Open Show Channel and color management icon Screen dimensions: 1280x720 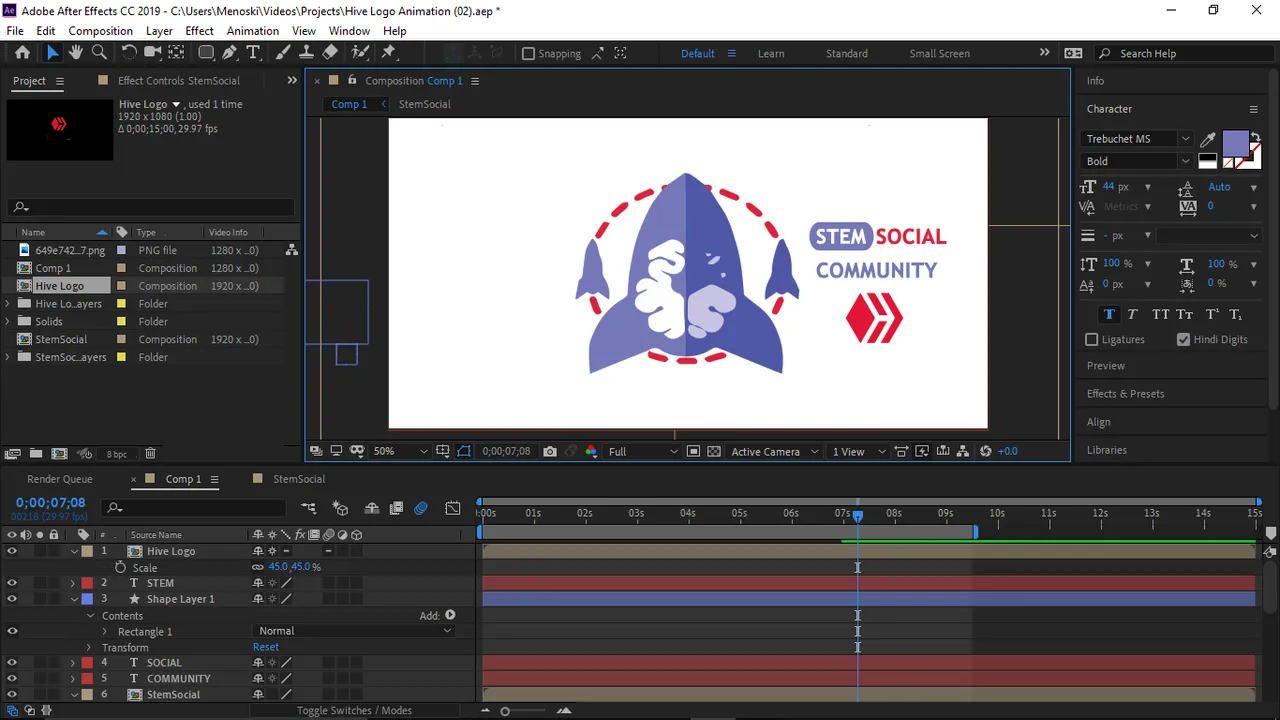[x=591, y=452]
